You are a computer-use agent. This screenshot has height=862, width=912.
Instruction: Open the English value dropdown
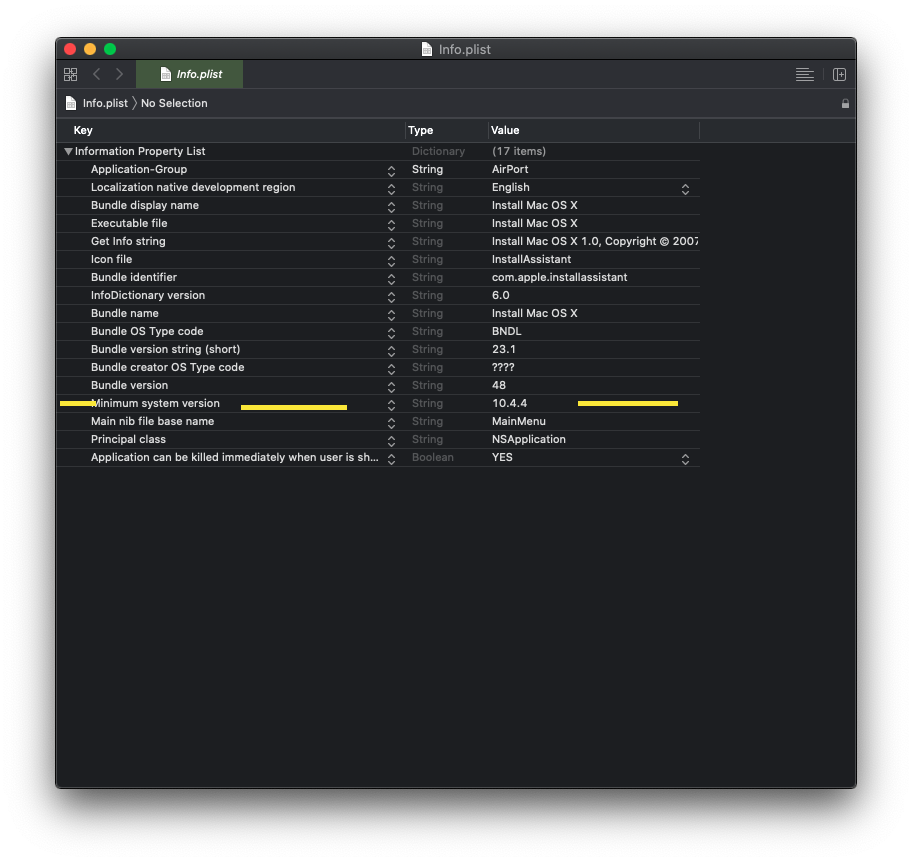pyautogui.click(x=685, y=189)
